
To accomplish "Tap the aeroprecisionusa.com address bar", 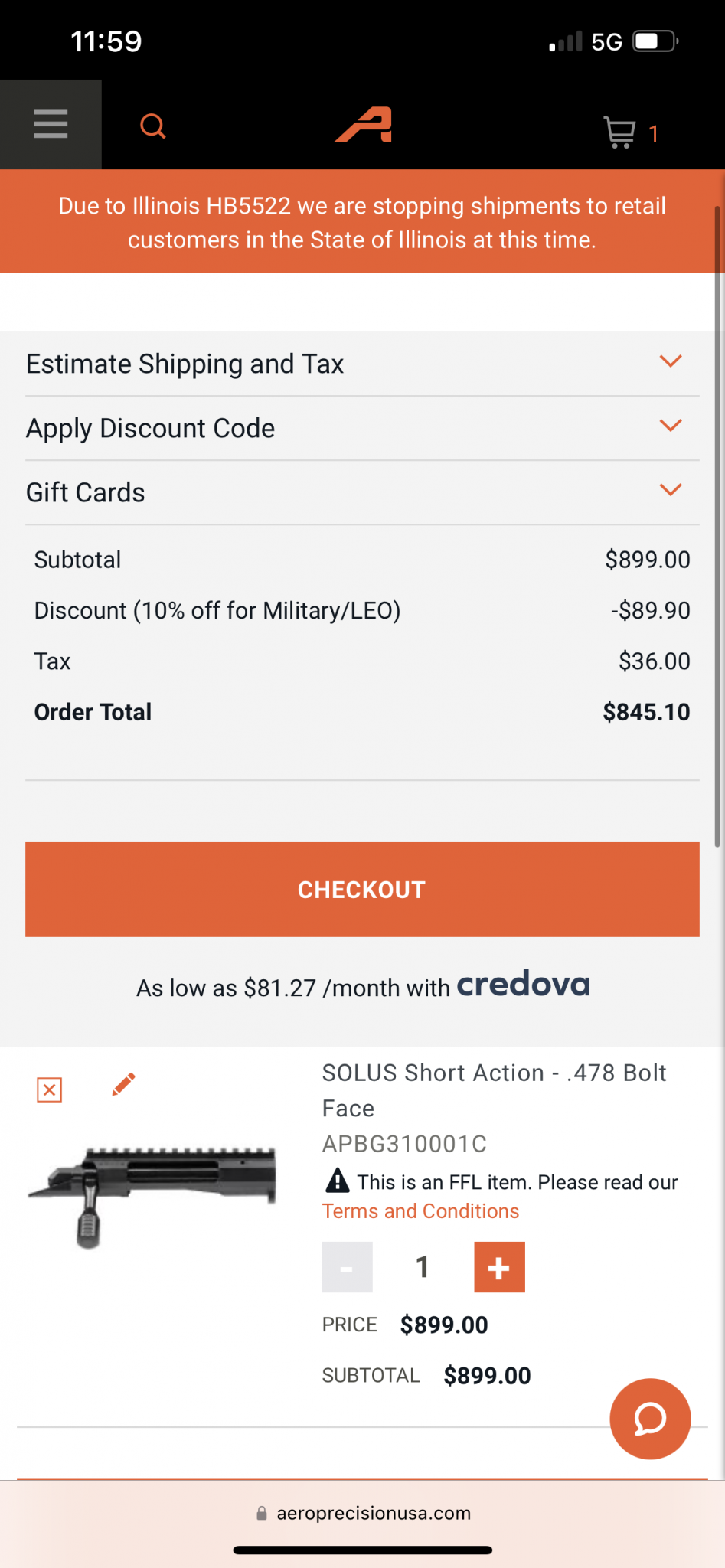I will [363, 1513].
